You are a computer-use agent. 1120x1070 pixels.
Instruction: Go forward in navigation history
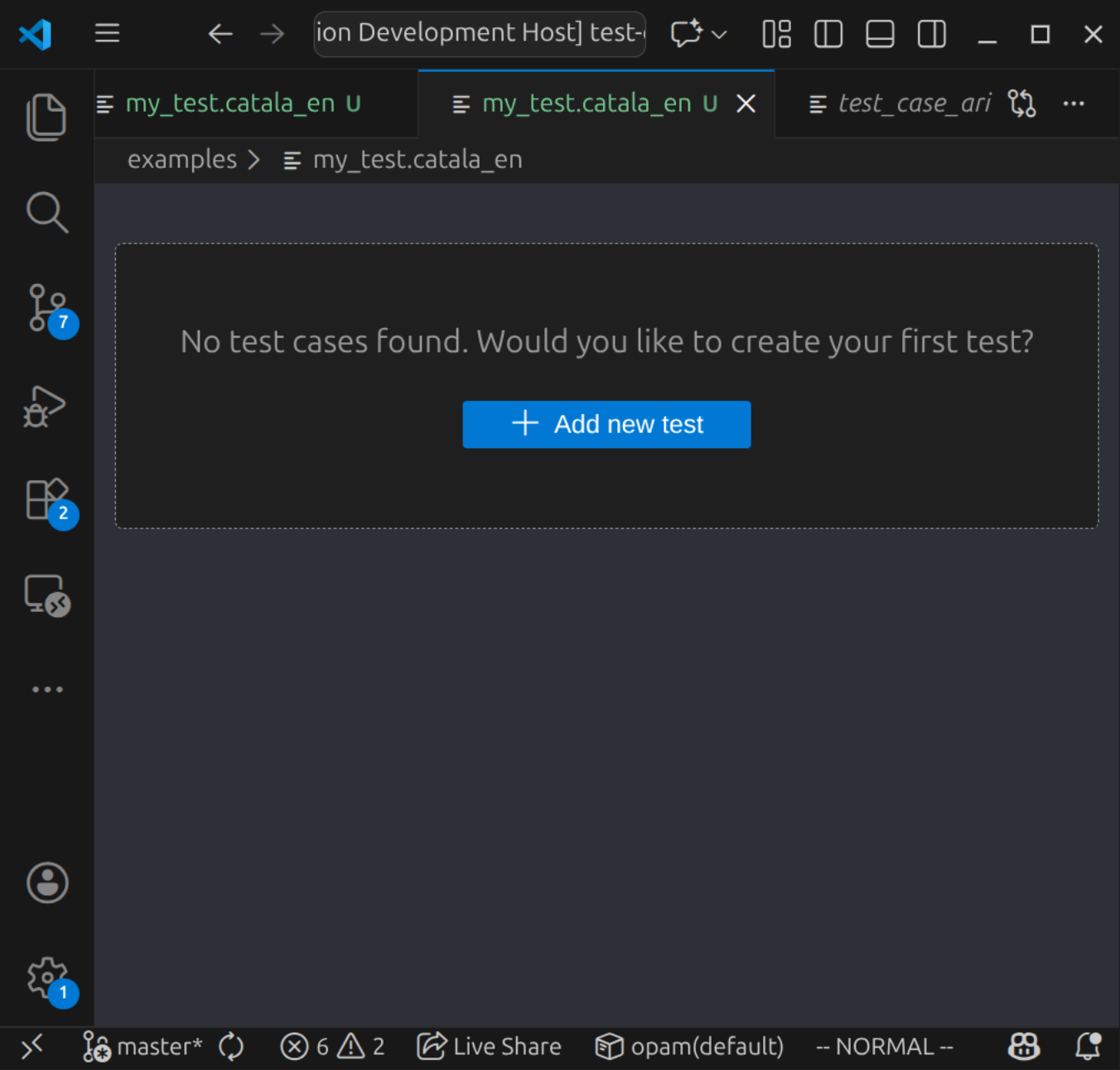[x=272, y=34]
